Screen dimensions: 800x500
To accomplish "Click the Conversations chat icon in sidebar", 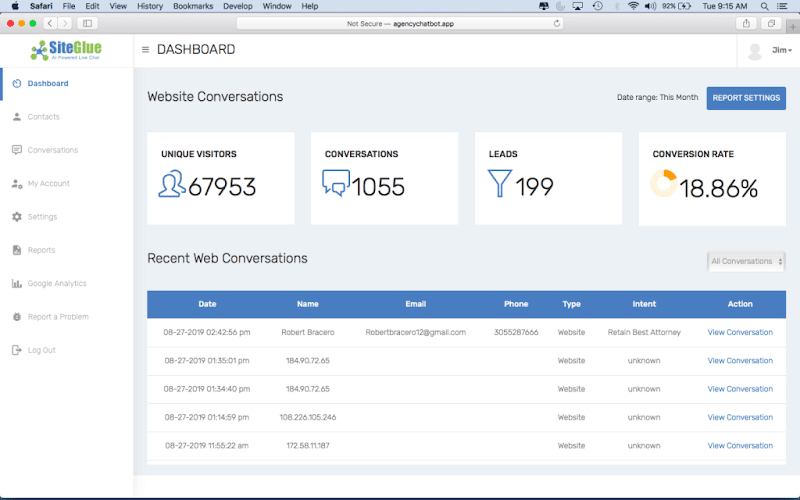I will pos(17,150).
